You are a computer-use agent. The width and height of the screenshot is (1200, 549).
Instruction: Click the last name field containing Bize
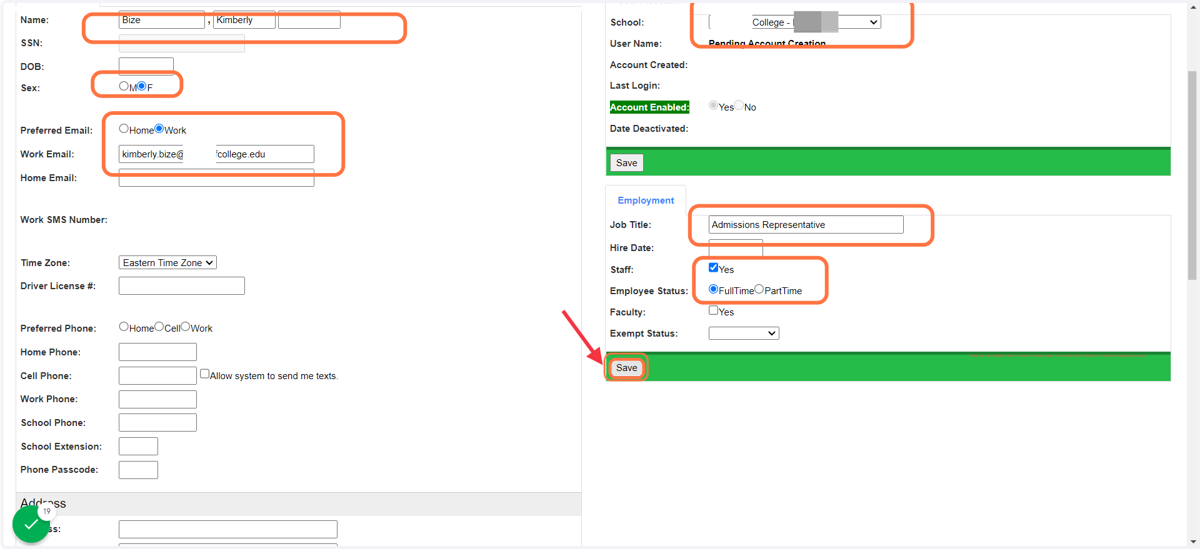point(162,20)
